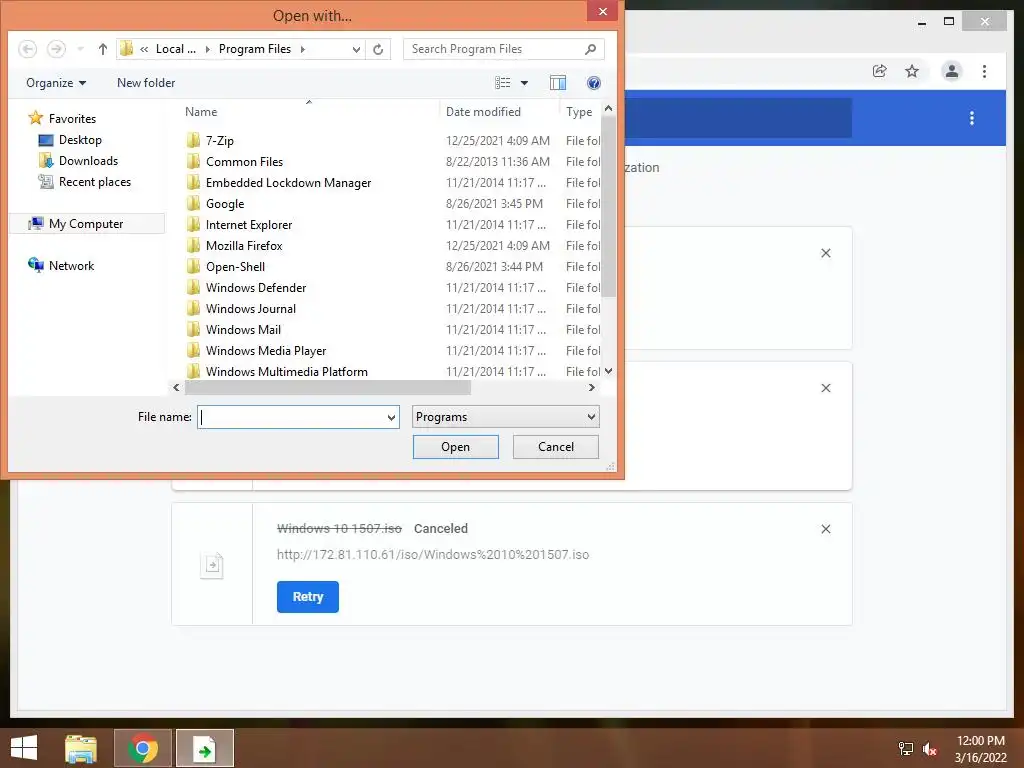Open the Windows Start button
Viewport: 1024px width, 768px height.
point(24,748)
